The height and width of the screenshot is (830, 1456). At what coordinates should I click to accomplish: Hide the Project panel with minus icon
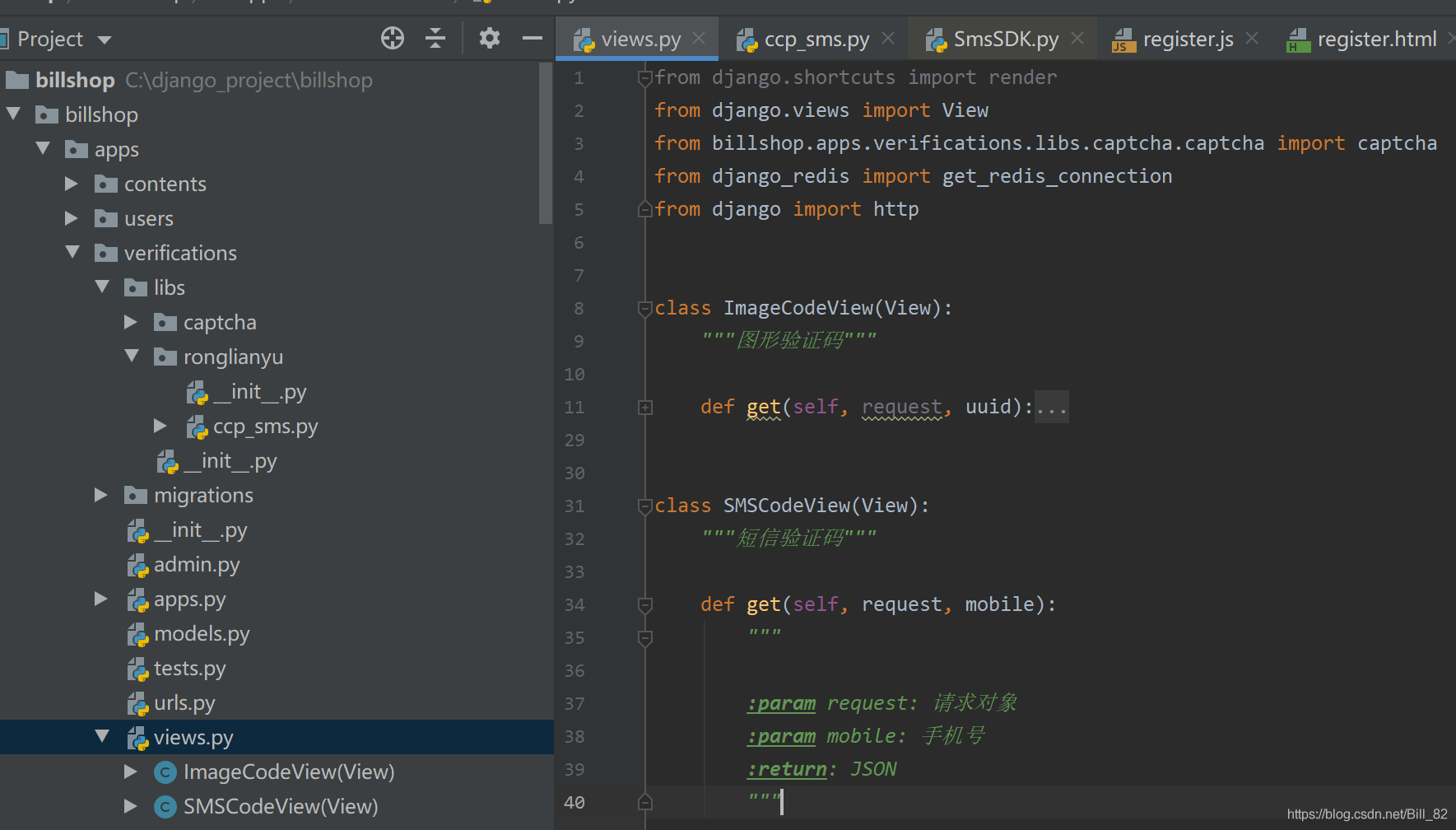click(x=533, y=38)
